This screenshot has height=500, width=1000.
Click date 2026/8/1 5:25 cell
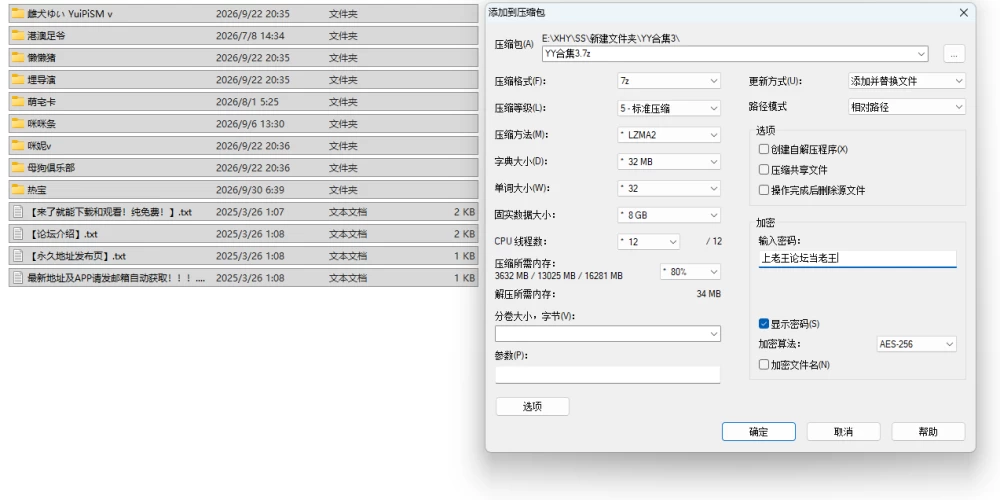click(247, 101)
